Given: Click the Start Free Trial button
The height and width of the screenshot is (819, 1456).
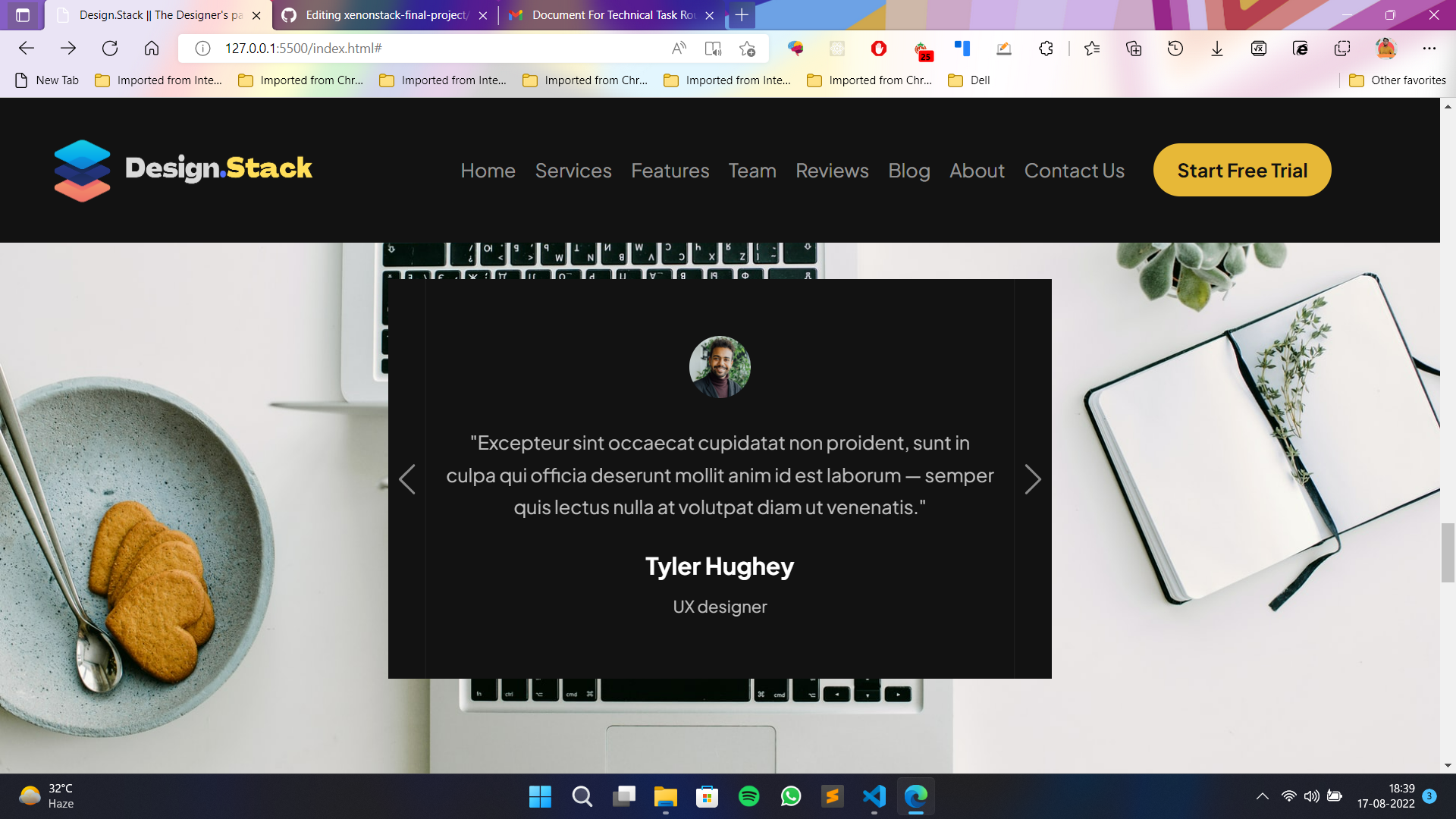Looking at the screenshot, I should 1241,171.
